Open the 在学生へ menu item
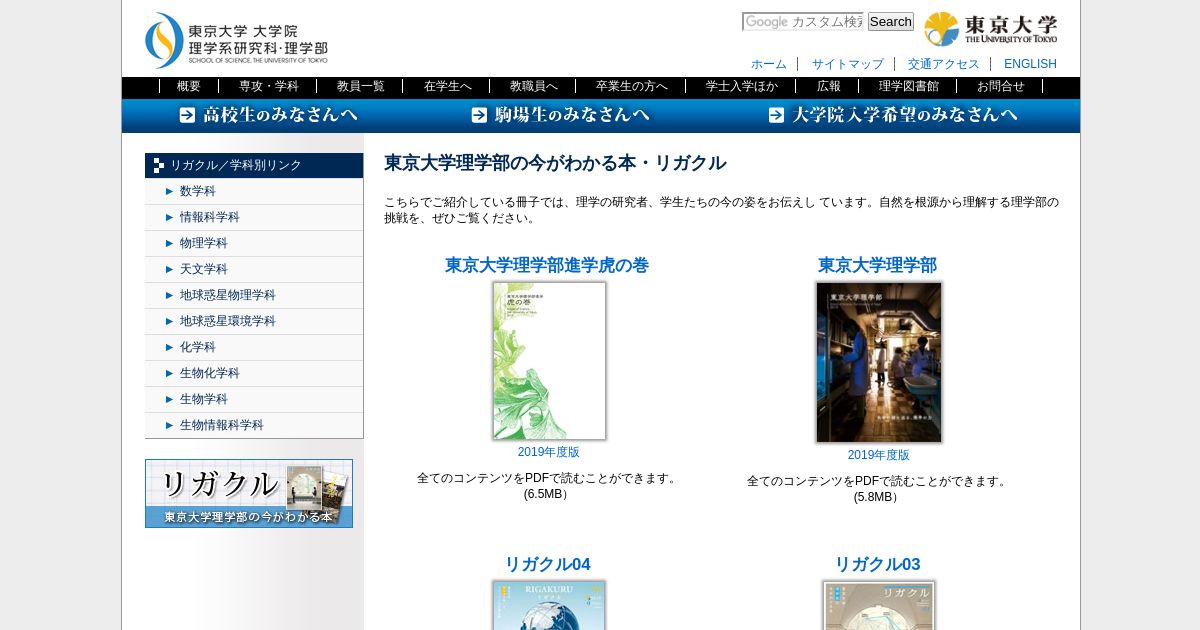This screenshot has width=1200, height=630. tap(448, 86)
